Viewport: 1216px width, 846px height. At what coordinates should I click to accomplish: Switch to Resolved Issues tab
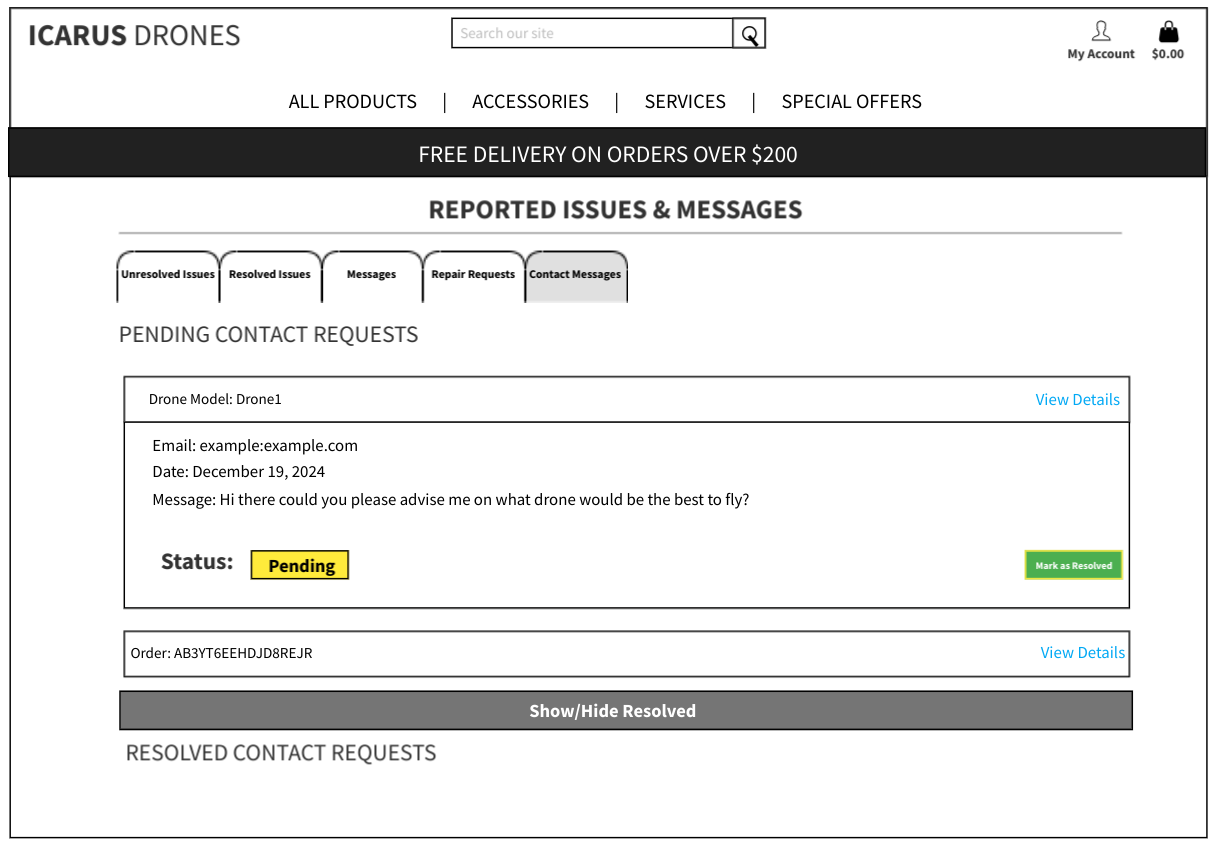[270, 275]
